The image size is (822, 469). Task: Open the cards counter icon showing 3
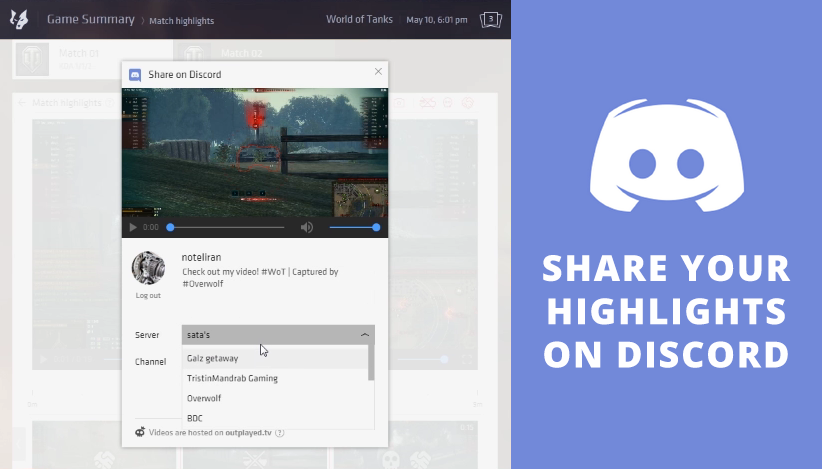(491, 20)
